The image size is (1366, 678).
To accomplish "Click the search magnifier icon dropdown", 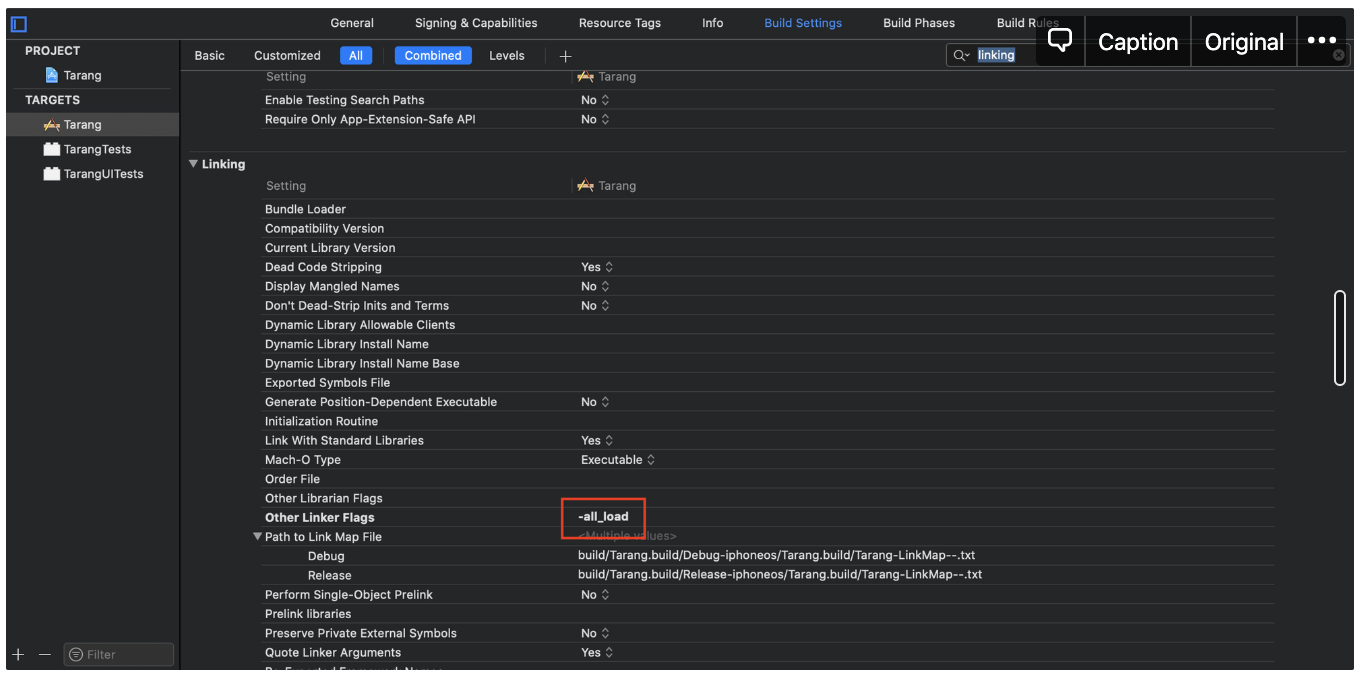I will [961, 56].
